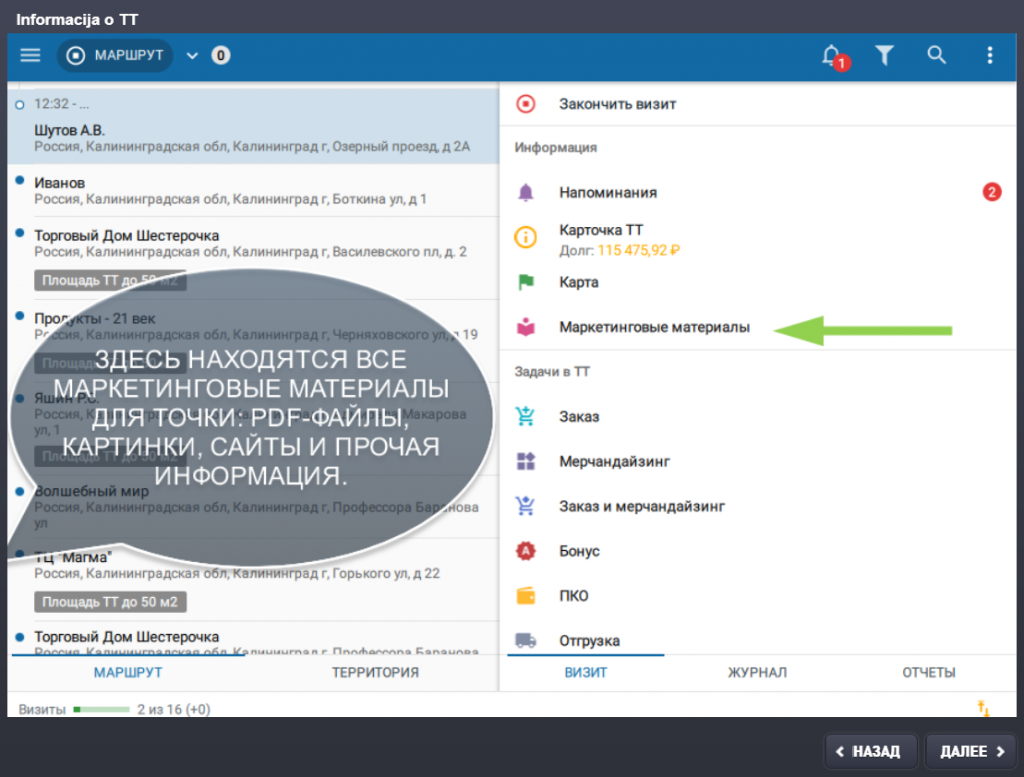Click the red Бонус badge icon

tap(526, 550)
